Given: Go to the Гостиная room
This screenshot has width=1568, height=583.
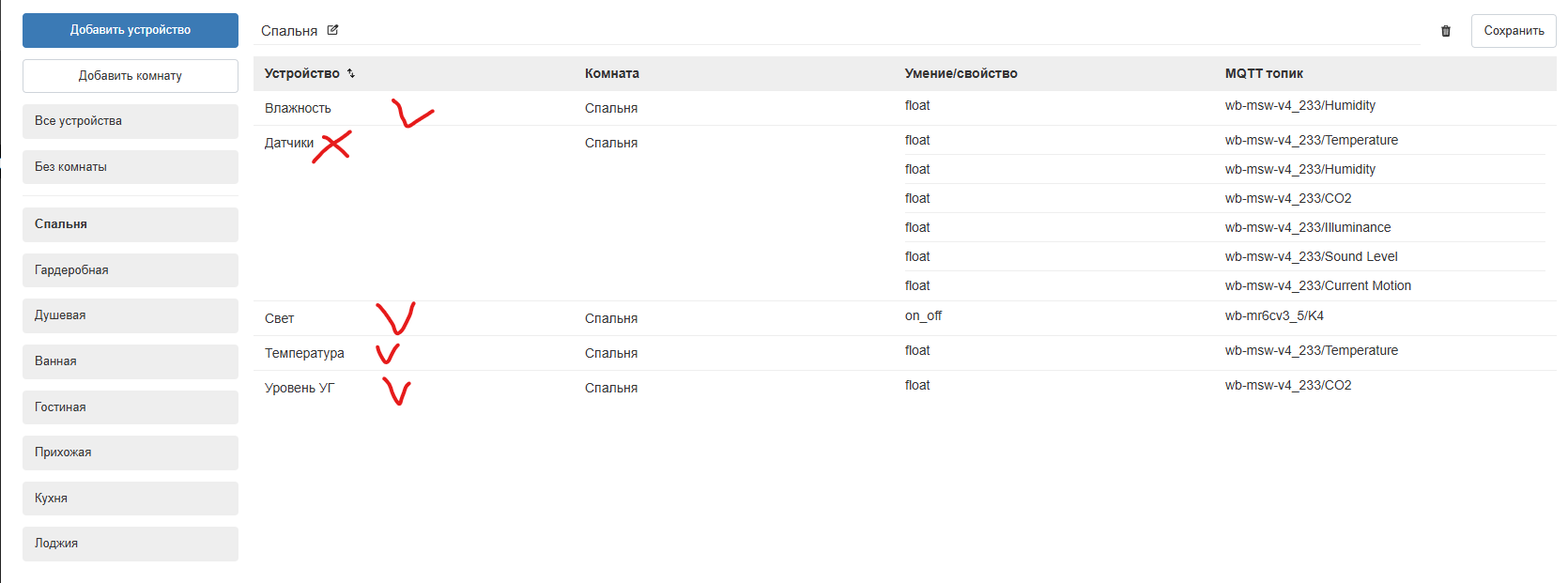Looking at the screenshot, I should (131, 407).
